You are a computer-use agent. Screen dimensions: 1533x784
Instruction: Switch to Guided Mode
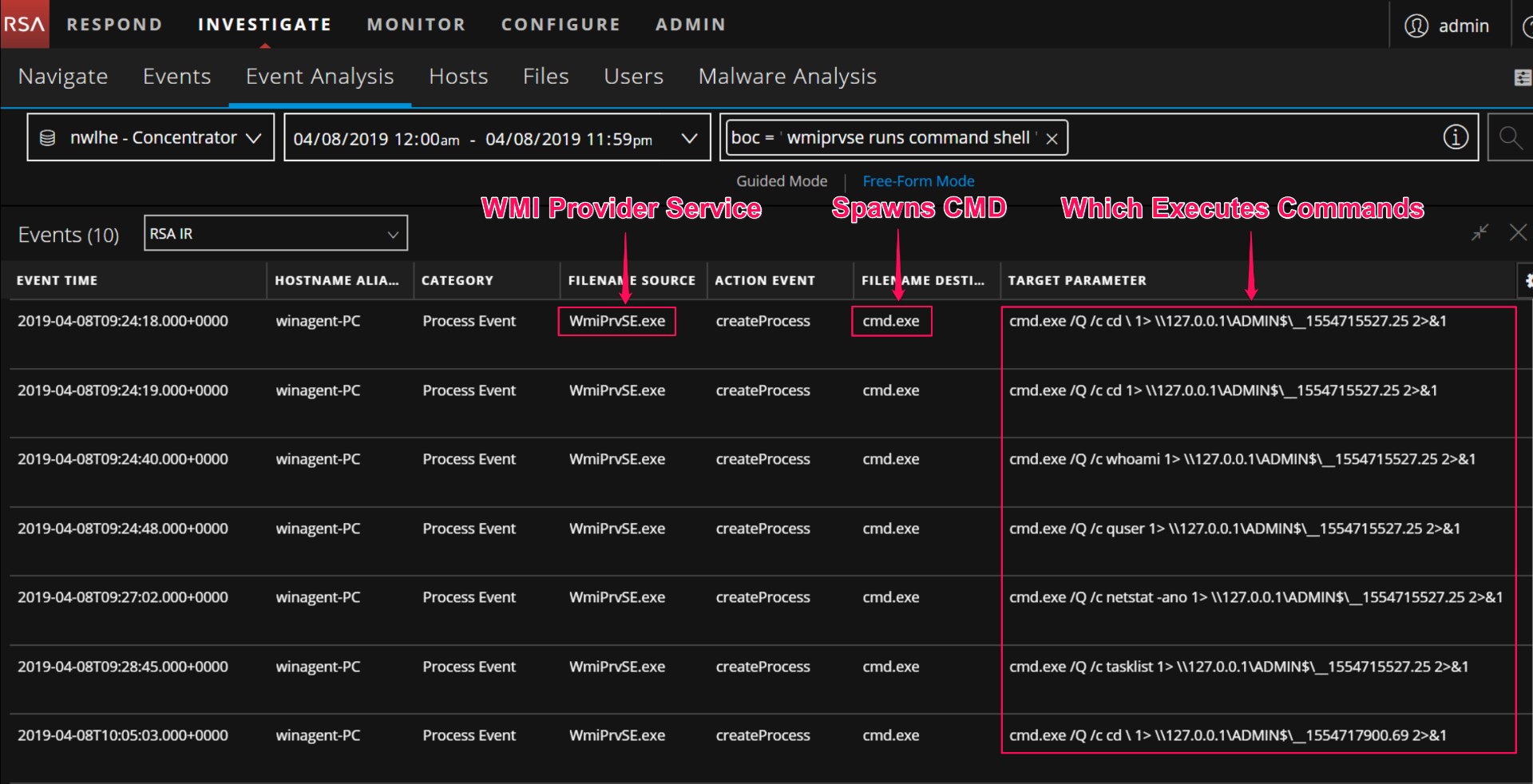pos(781,181)
